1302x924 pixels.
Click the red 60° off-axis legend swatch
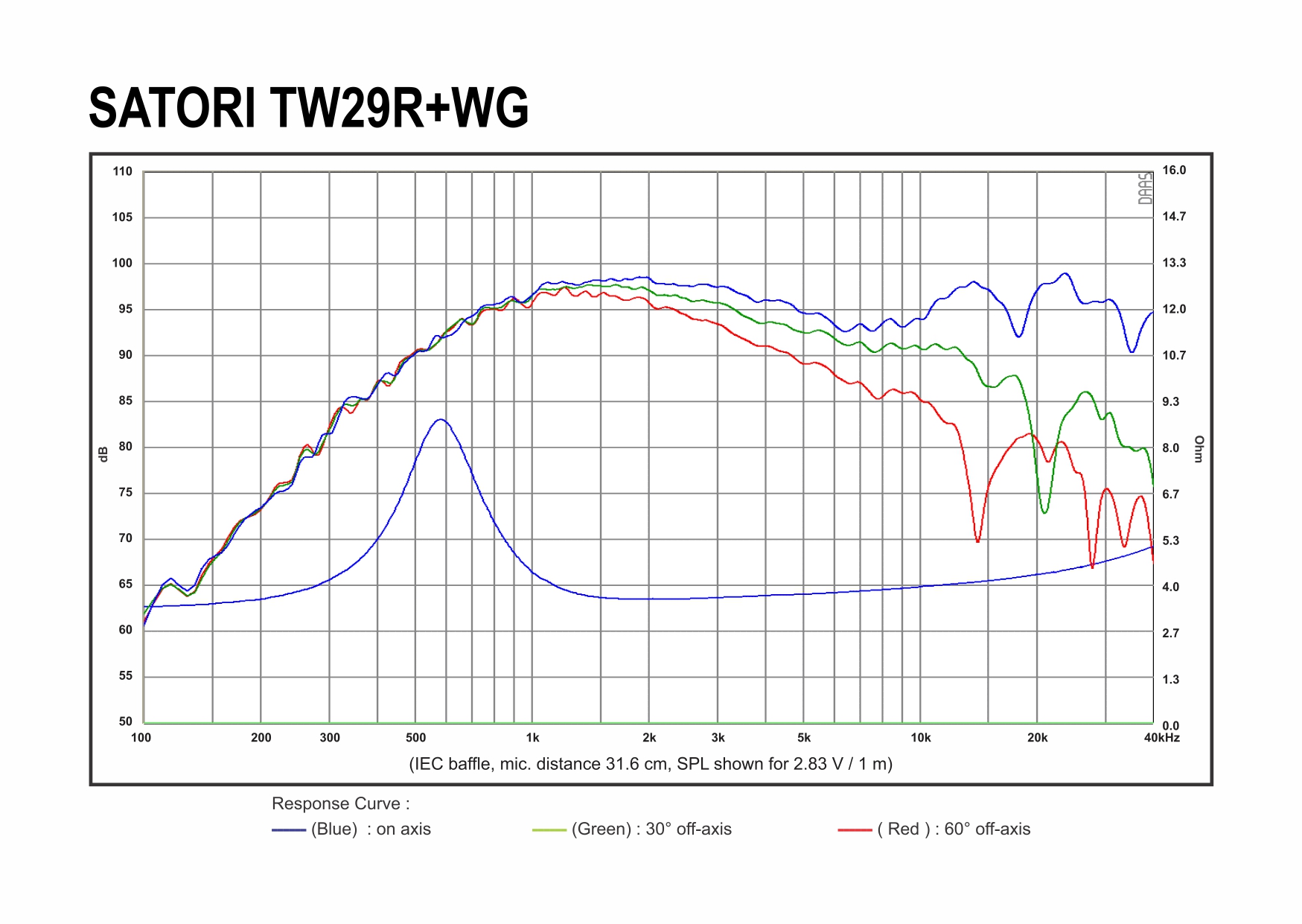(x=855, y=830)
